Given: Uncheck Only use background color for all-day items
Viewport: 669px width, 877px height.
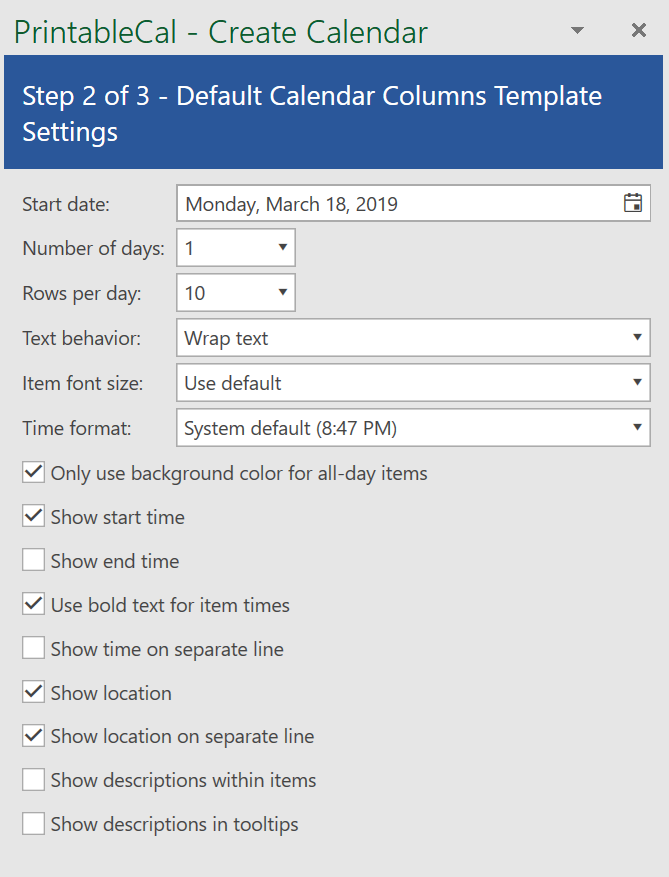Looking at the screenshot, I should pos(34,473).
